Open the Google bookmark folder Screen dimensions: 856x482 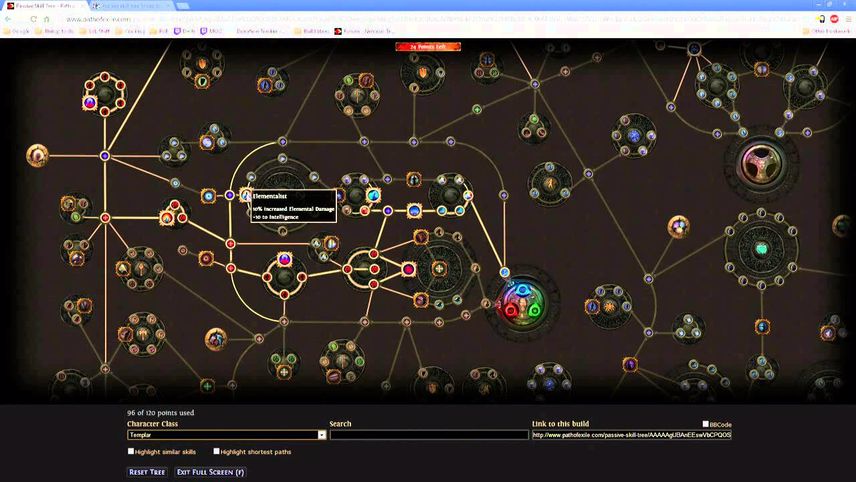click(x=16, y=31)
